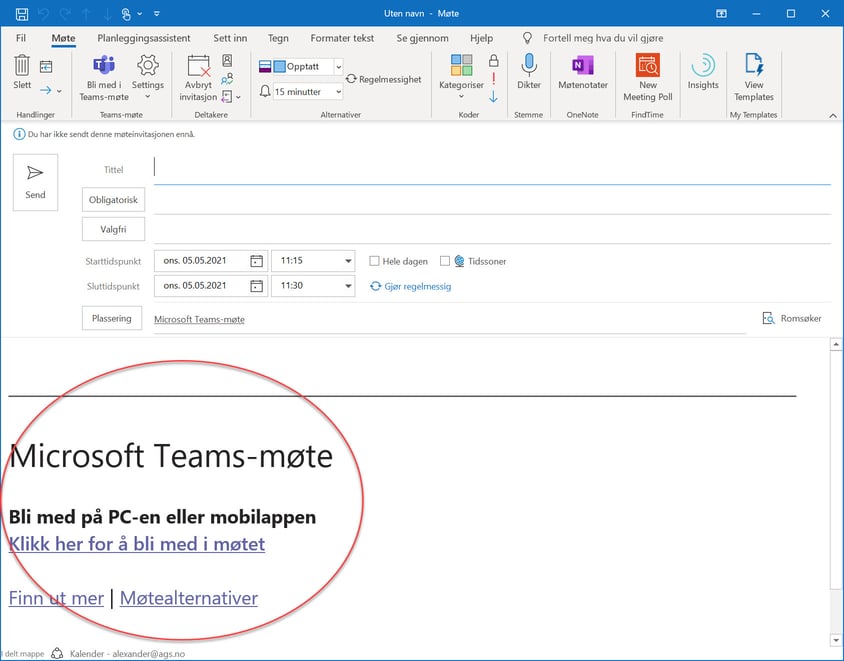Screen dimensions: 844x661
Task: Click the Save icon in the title bar
Action: (22, 13)
